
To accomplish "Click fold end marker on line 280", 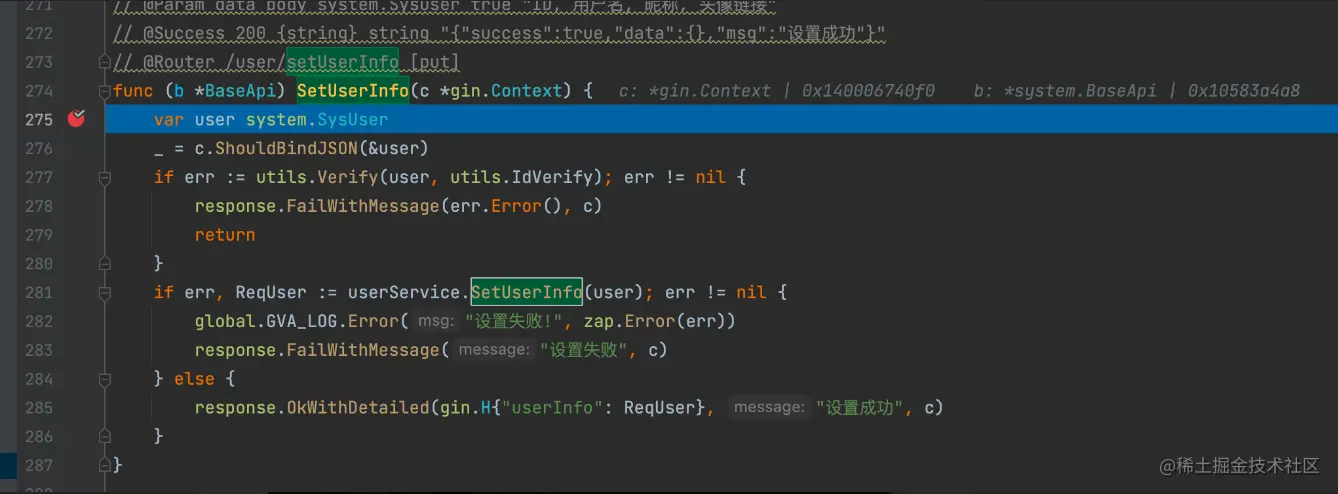I will [105, 263].
